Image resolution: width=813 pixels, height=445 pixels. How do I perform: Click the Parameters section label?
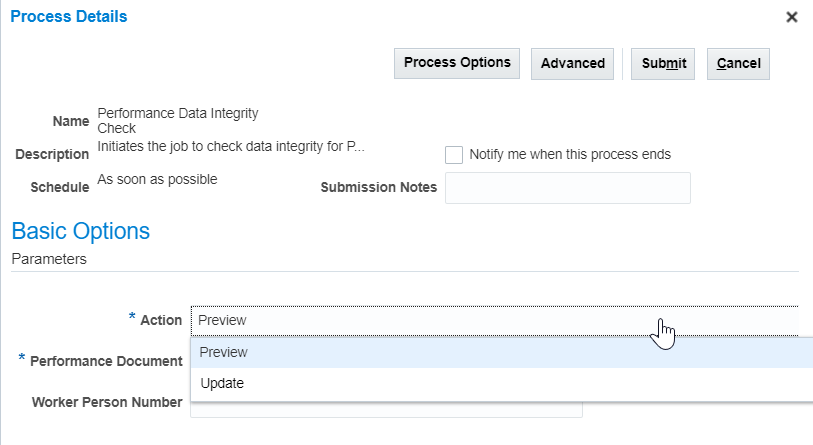(x=49, y=259)
